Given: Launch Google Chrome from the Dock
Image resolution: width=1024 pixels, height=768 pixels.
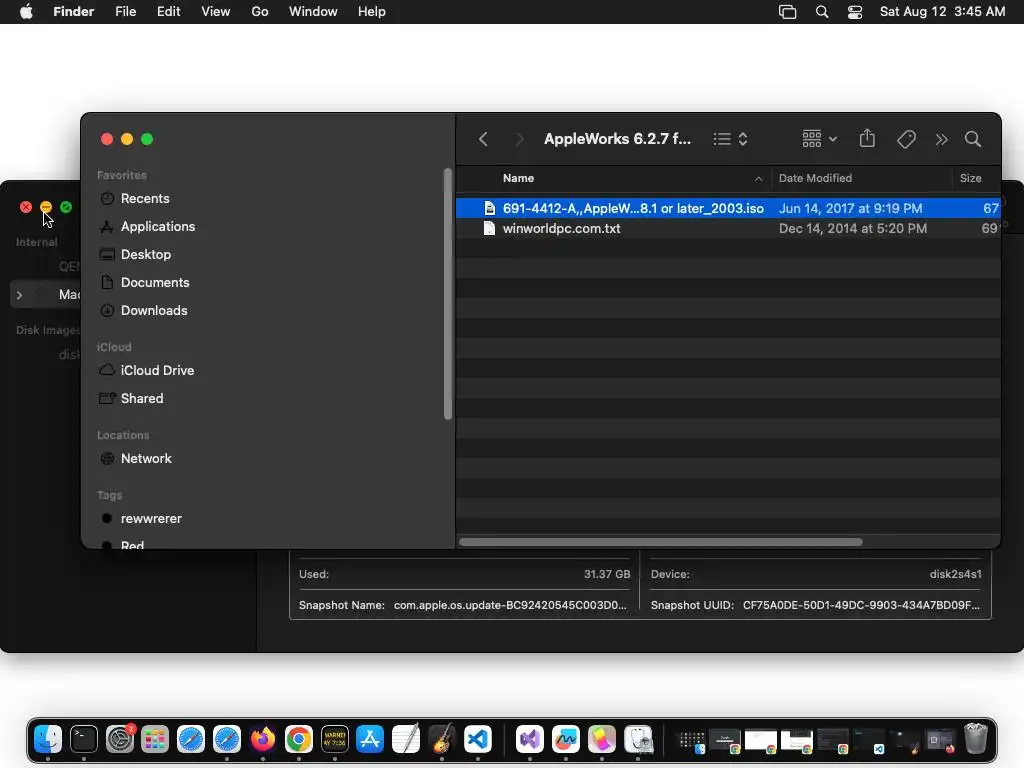Looking at the screenshot, I should 298,739.
